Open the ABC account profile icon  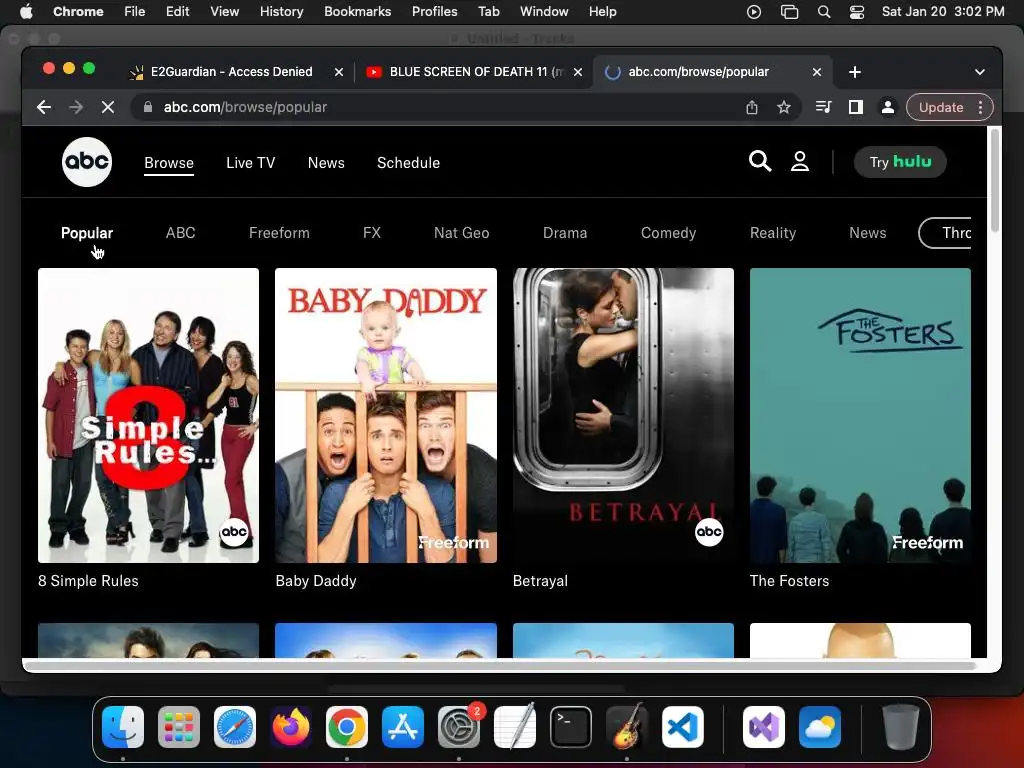[x=800, y=161]
